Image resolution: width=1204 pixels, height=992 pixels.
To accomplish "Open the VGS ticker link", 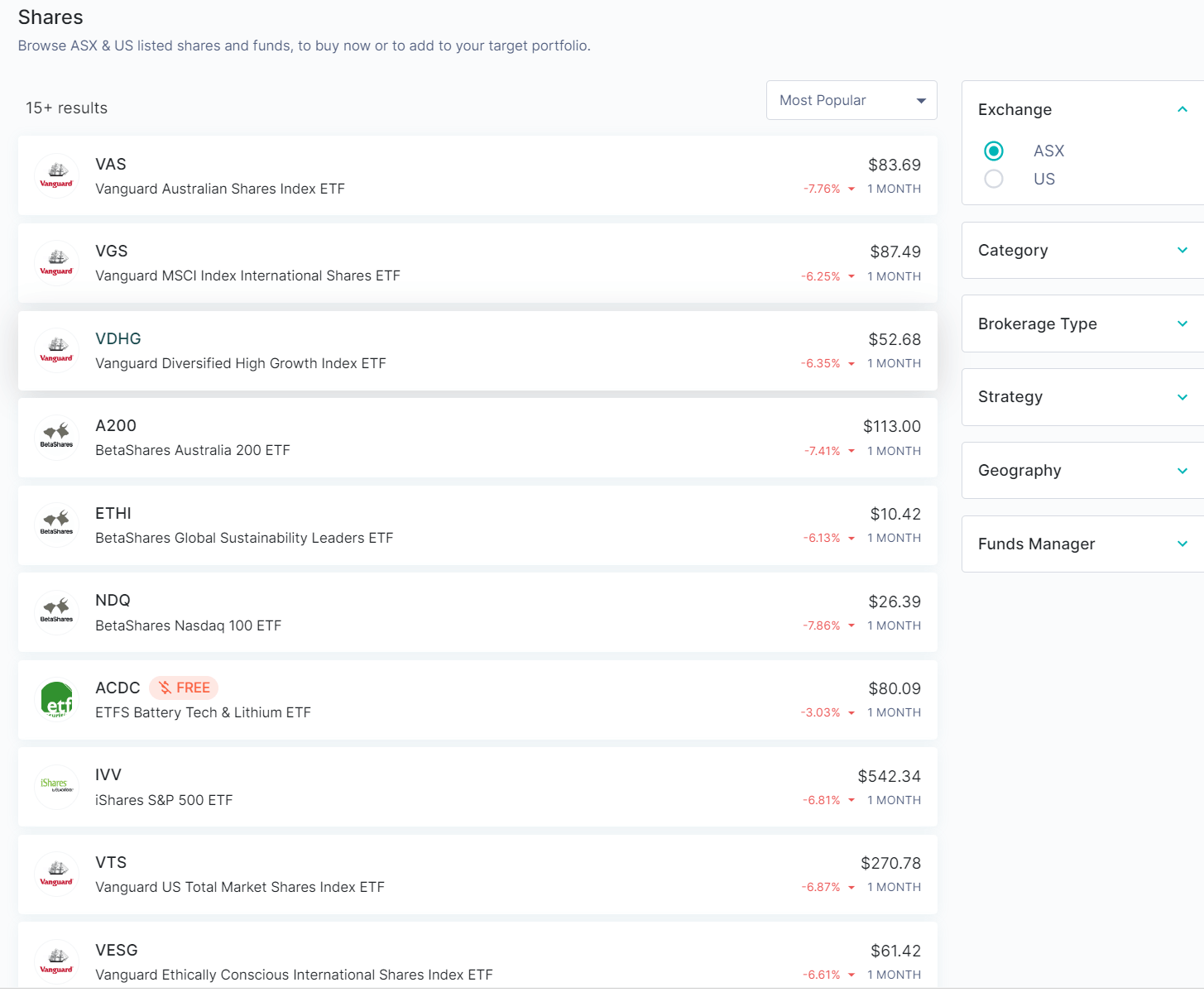I will coord(112,251).
